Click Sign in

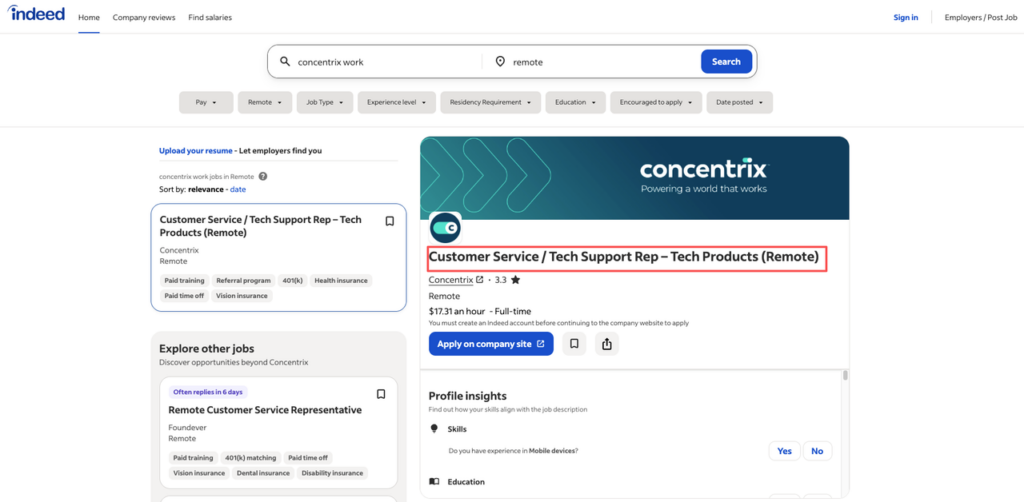[x=906, y=18]
